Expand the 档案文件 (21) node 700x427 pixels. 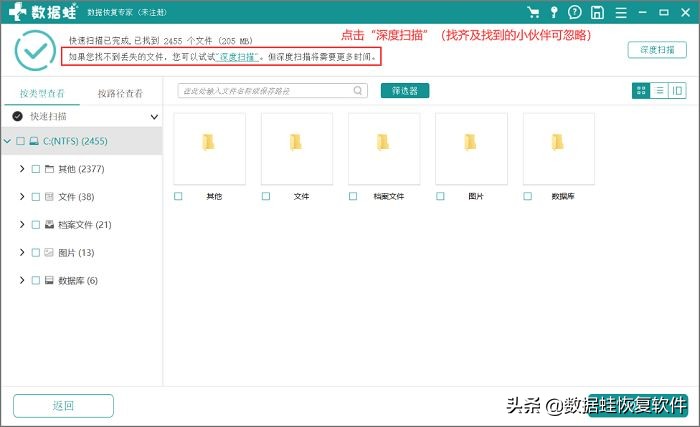click(x=22, y=224)
